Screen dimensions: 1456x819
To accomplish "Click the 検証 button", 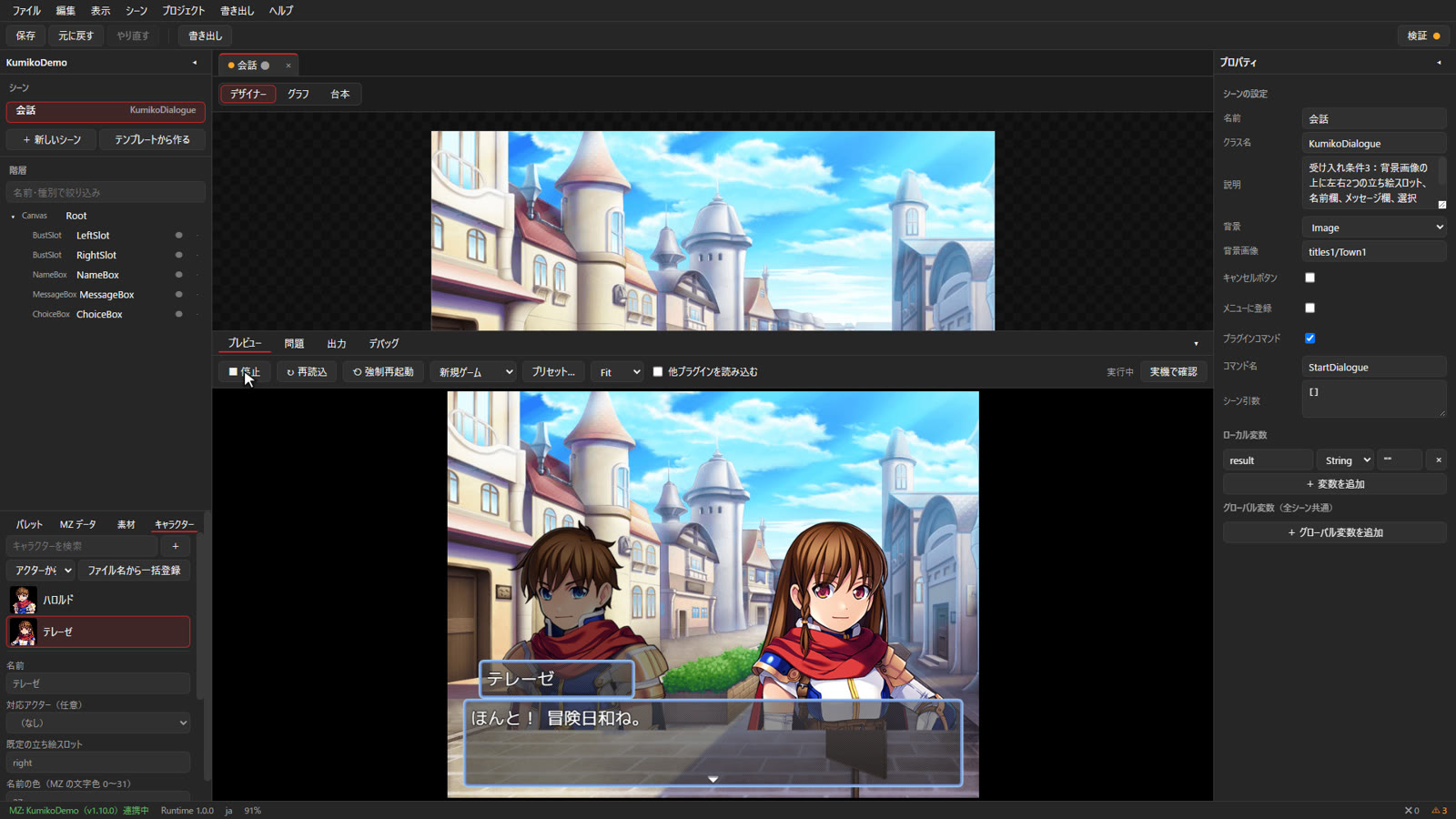I will click(x=1423, y=35).
